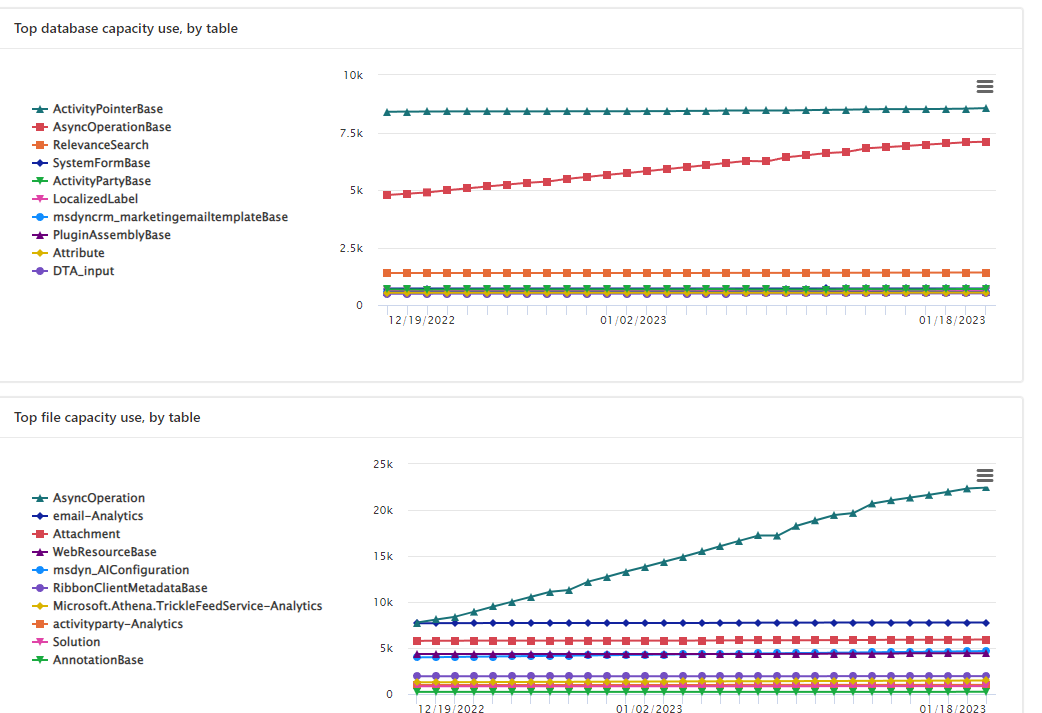Toggle PluginAssemblyBase legend item

pos(111,235)
